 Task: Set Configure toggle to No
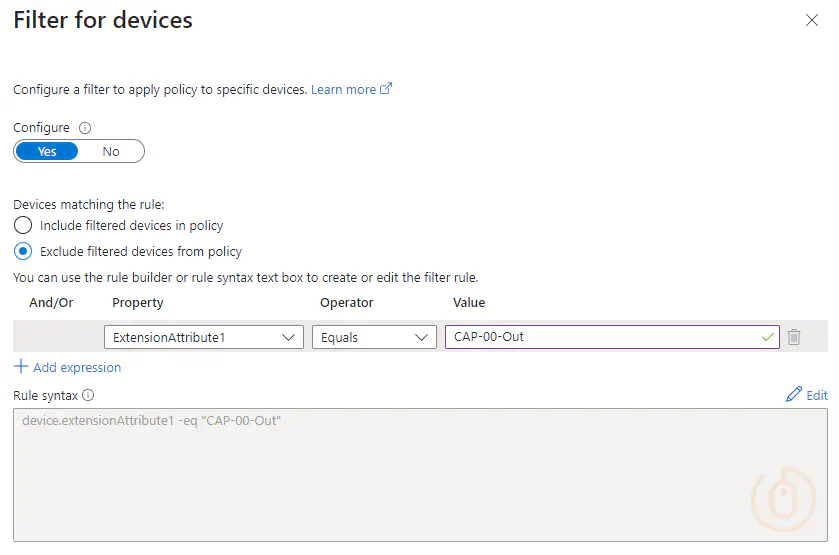click(111, 151)
